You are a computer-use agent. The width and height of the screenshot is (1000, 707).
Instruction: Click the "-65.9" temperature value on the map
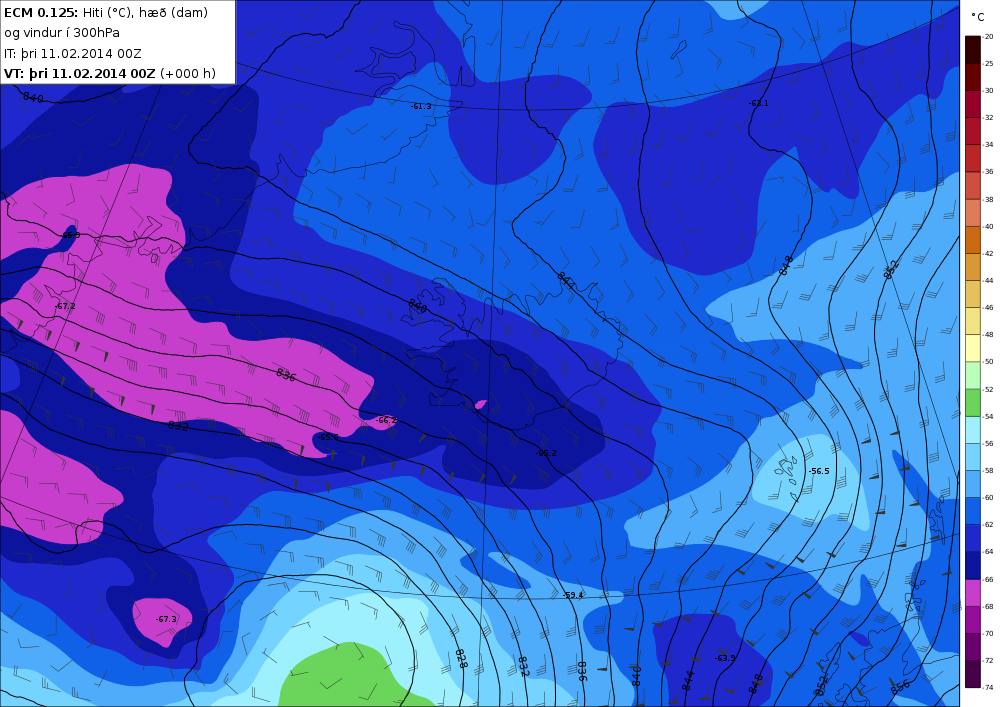pyautogui.click(x=70, y=235)
